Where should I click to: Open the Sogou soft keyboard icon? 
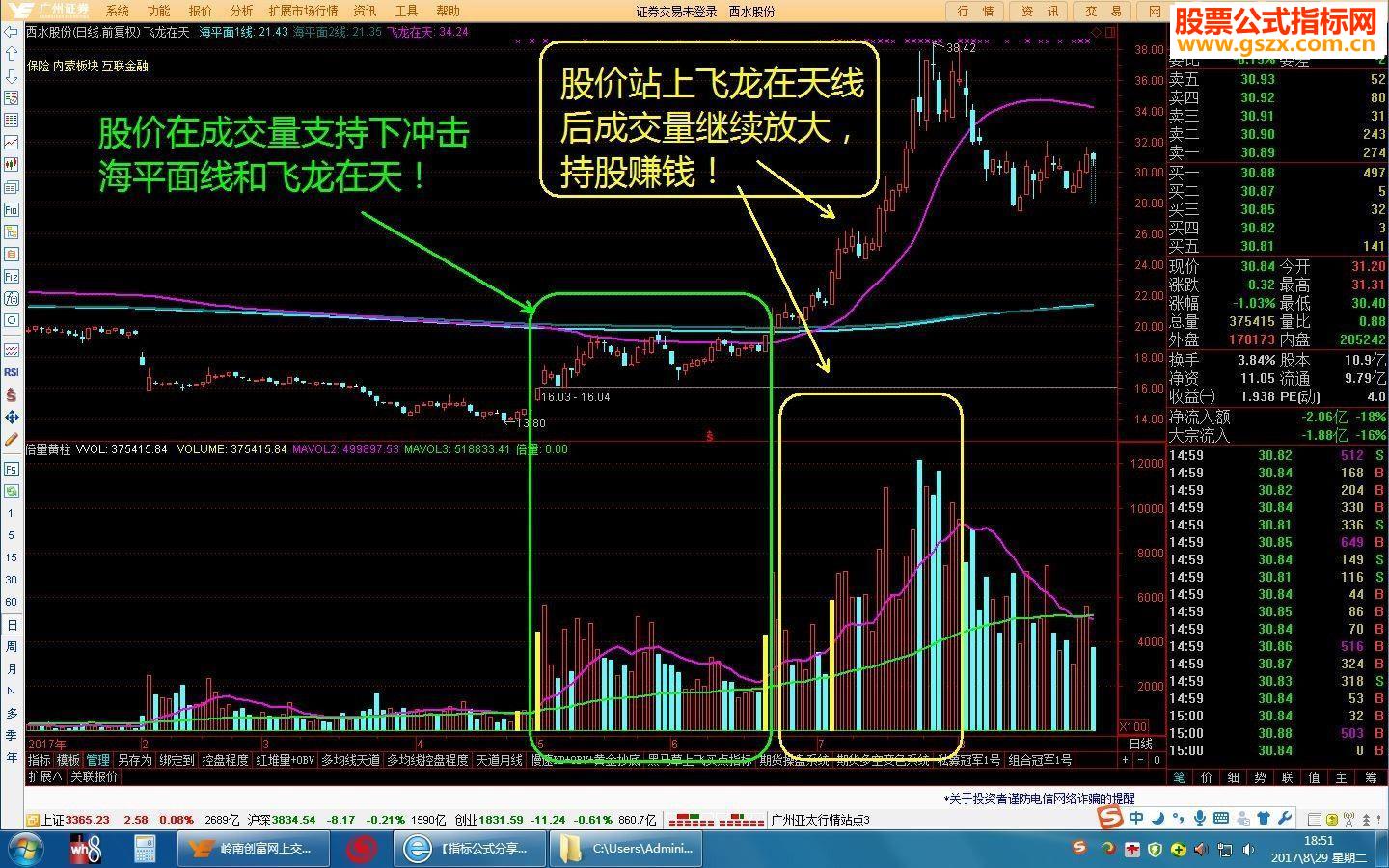coord(1220,818)
